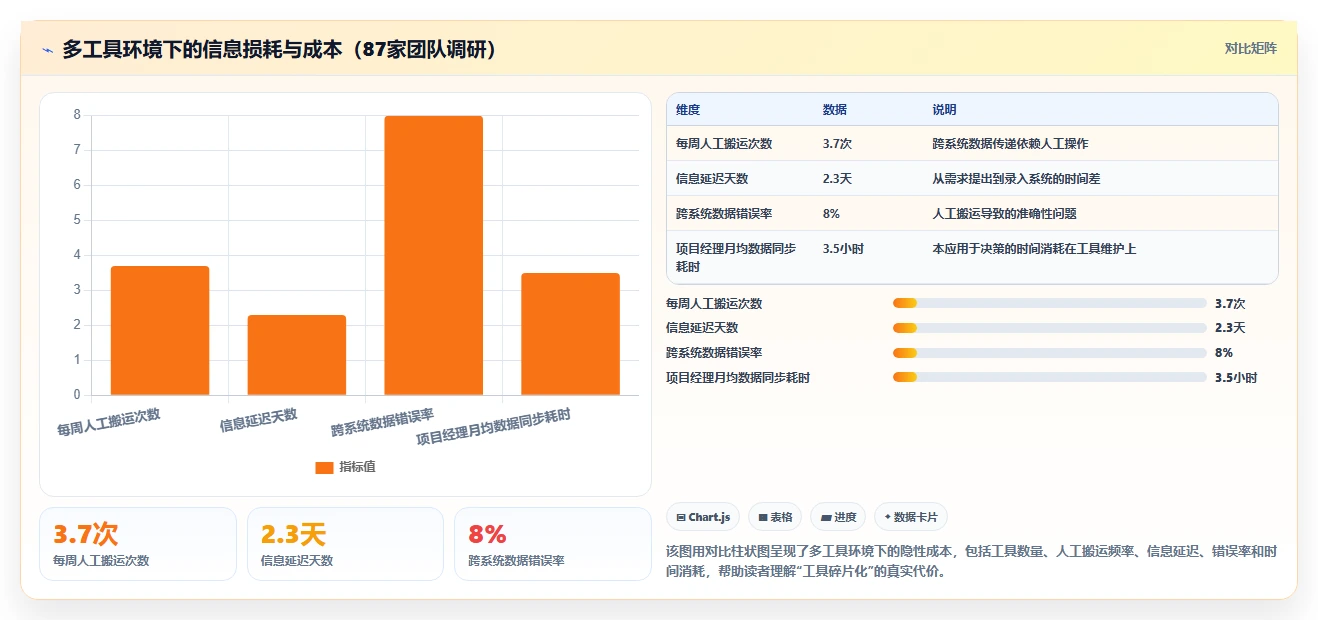
Task: Click the tallest chart bar for 跨系统数据错误率
Action: click(x=433, y=255)
